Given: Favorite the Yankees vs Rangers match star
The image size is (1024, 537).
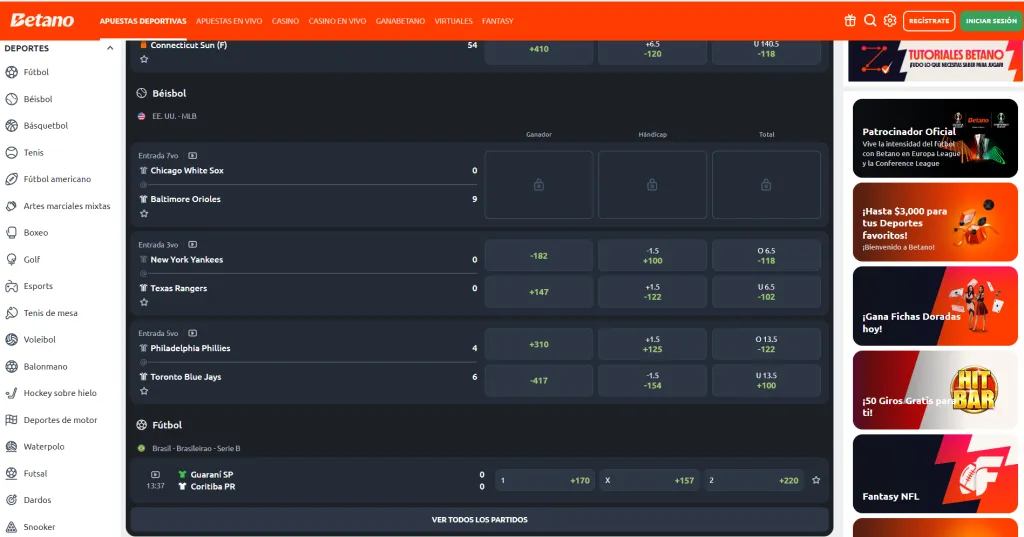Looking at the screenshot, I should pyautogui.click(x=144, y=302).
